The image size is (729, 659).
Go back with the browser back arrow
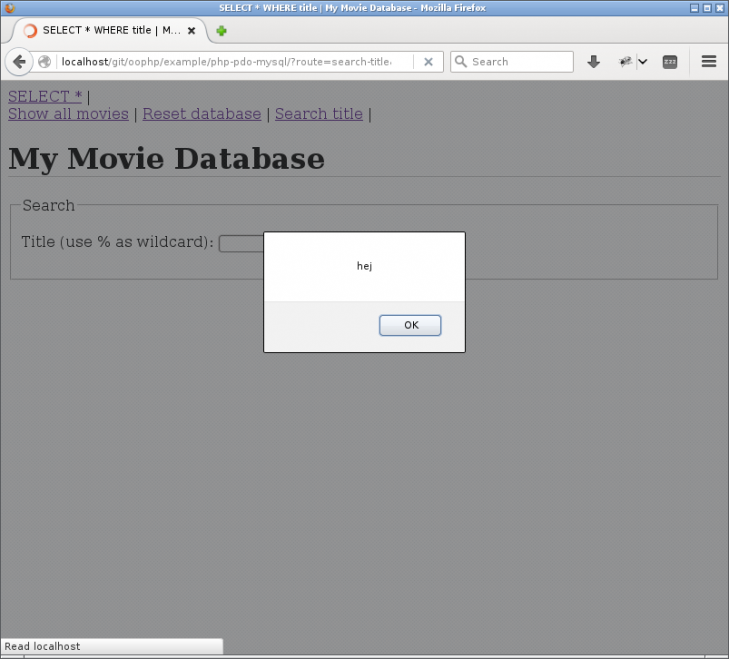point(19,62)
